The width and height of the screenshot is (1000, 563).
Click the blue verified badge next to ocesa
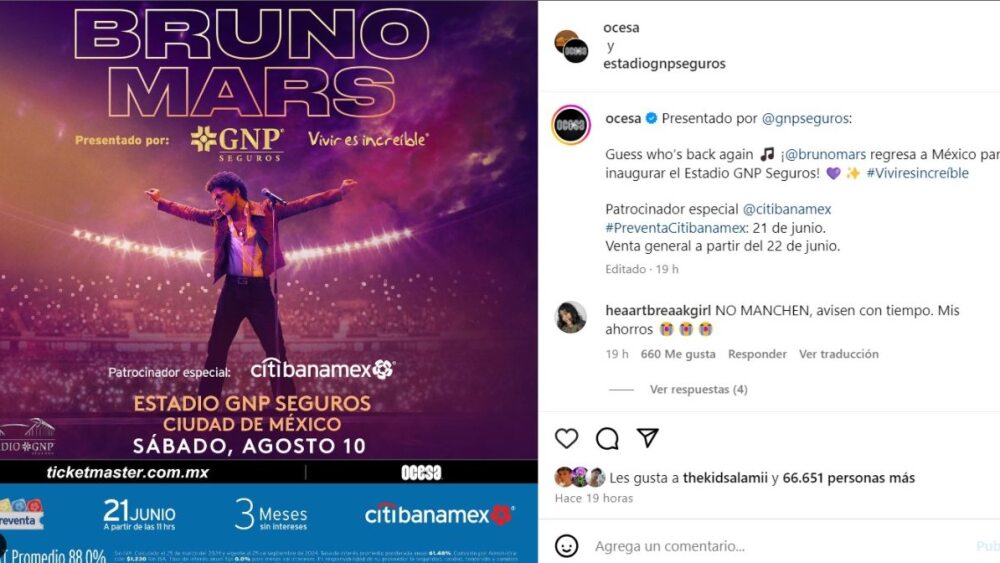pos(651,118)
